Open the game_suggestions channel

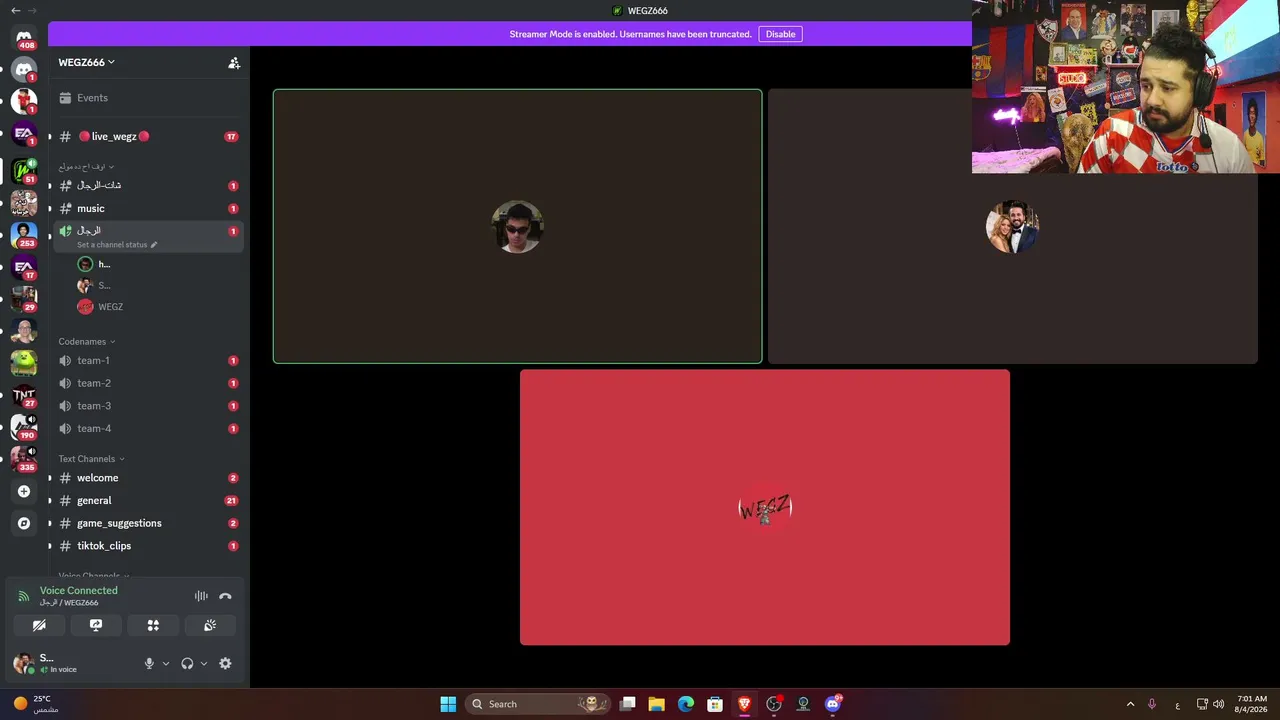pos(147,523)
